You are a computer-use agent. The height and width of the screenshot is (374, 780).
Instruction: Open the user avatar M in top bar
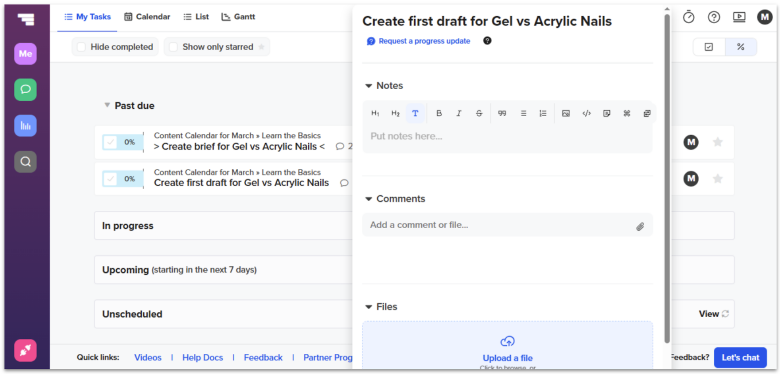point(765,17)
